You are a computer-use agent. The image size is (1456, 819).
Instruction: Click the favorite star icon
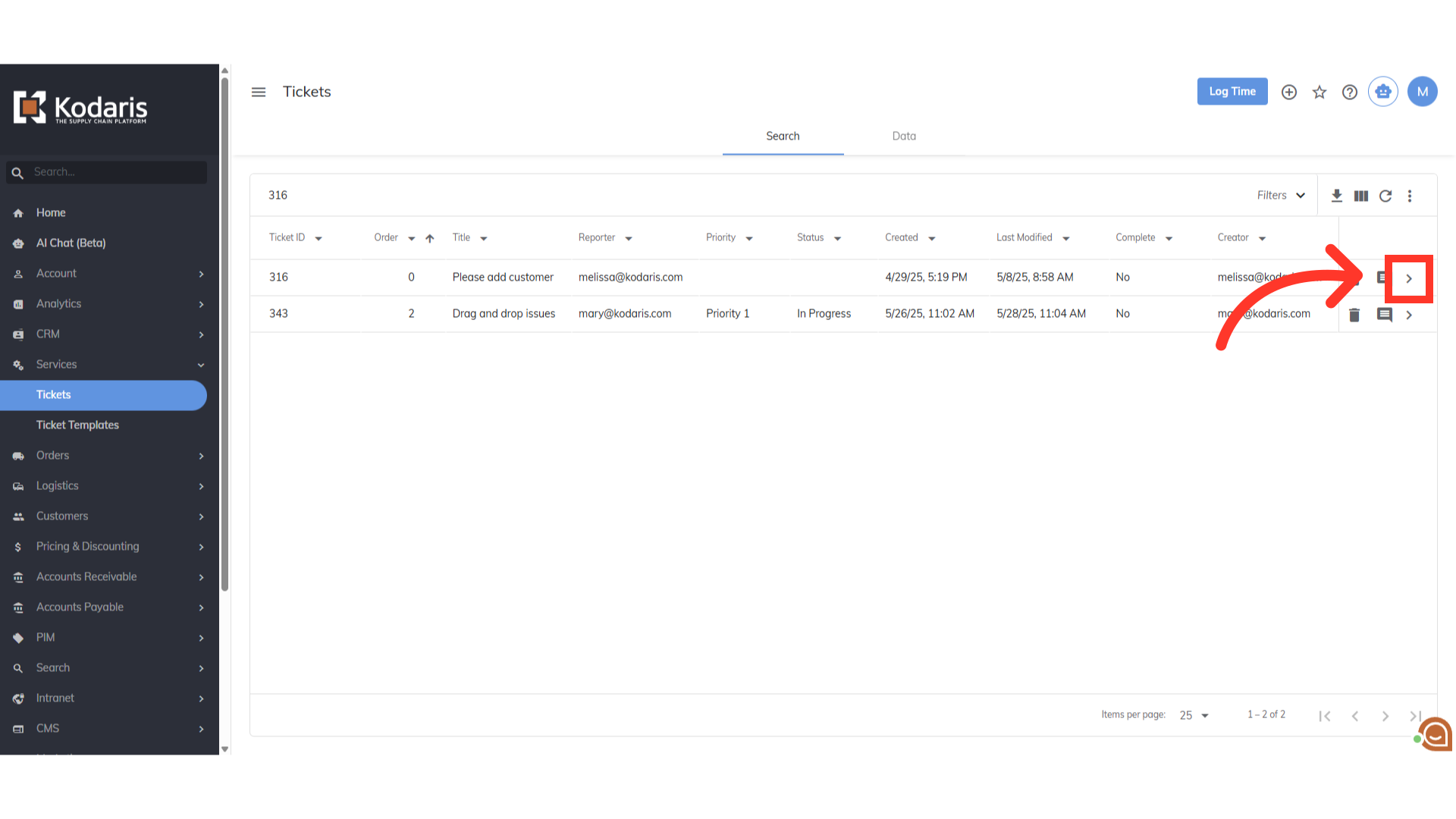(x=1319, y=92)
